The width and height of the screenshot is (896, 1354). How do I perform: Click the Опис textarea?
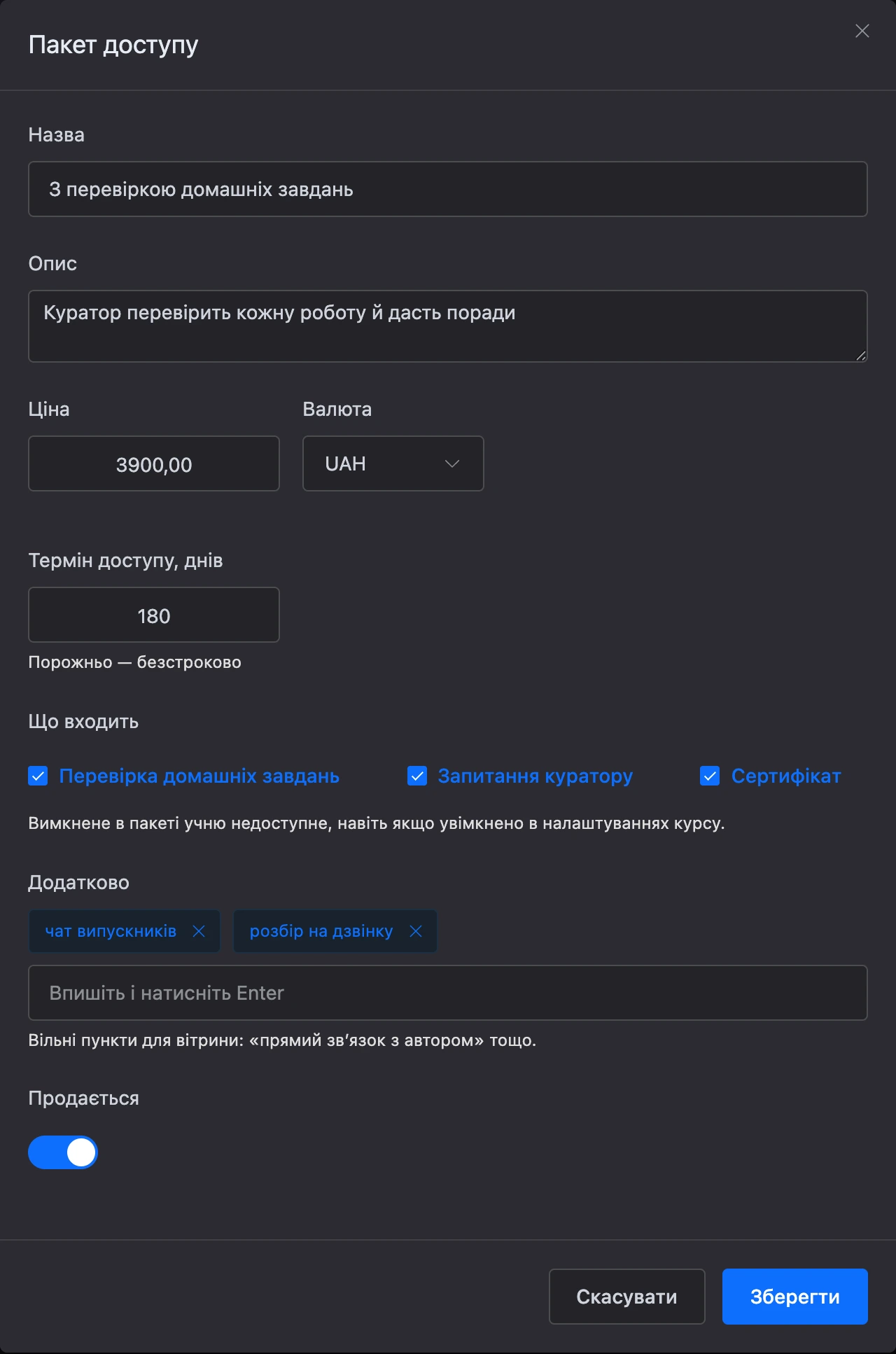coord(448,326)
